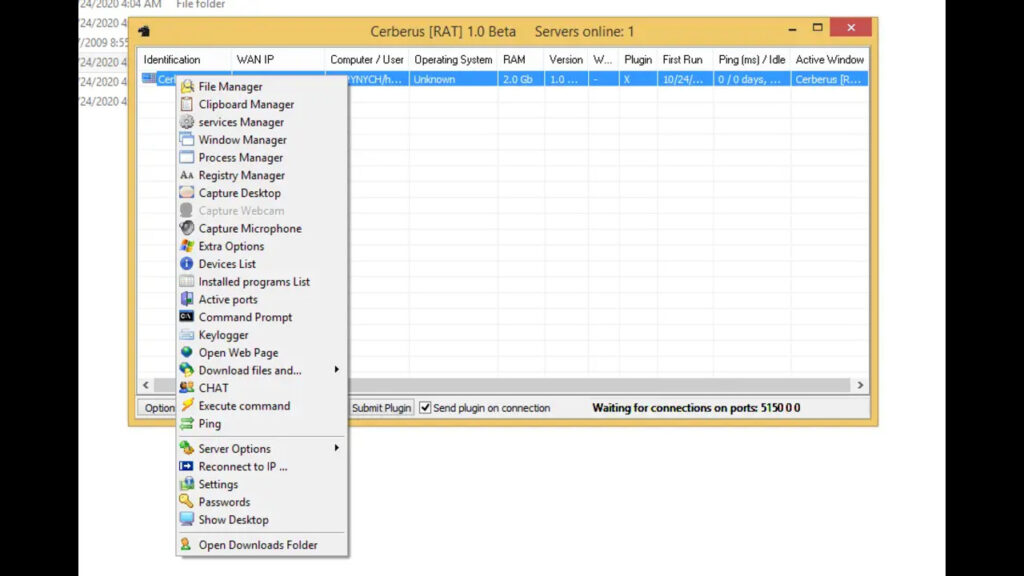Sort by Identification column header
The height and width of the screenshot is (576, 1024).
coord(184,59)
